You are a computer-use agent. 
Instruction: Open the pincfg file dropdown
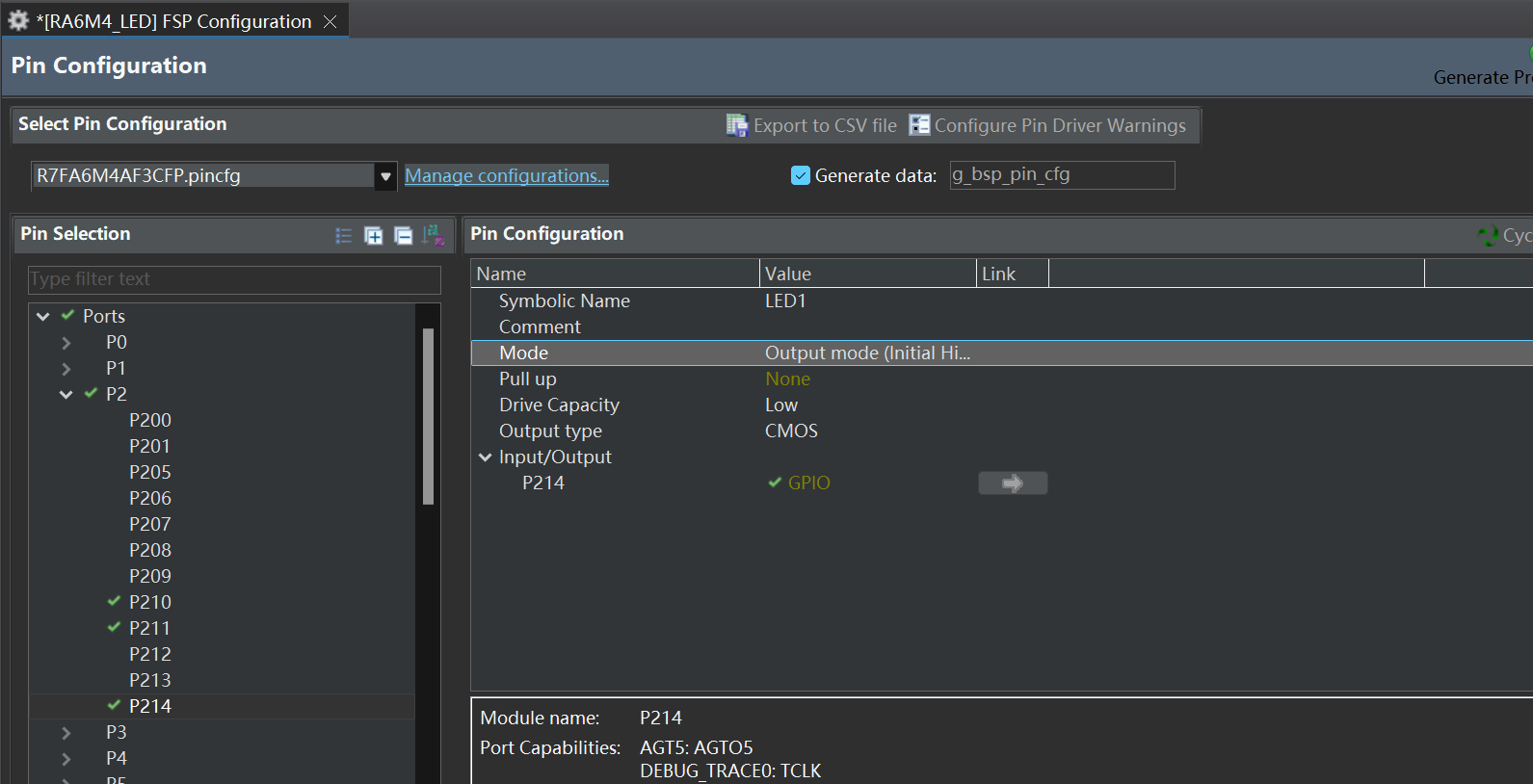point(385,176)
